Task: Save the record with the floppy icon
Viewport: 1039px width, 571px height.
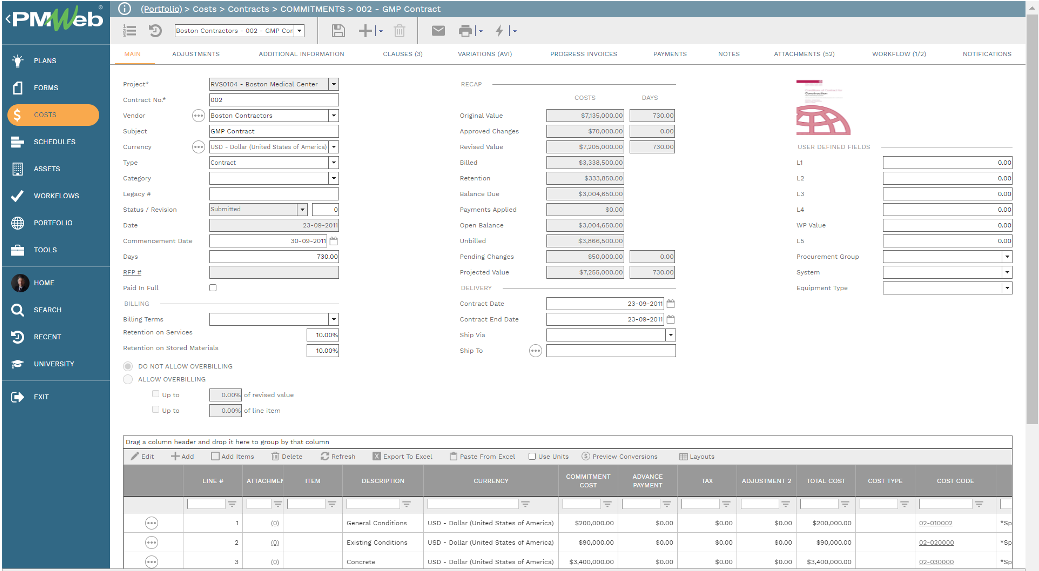Action: coord(338,30)
